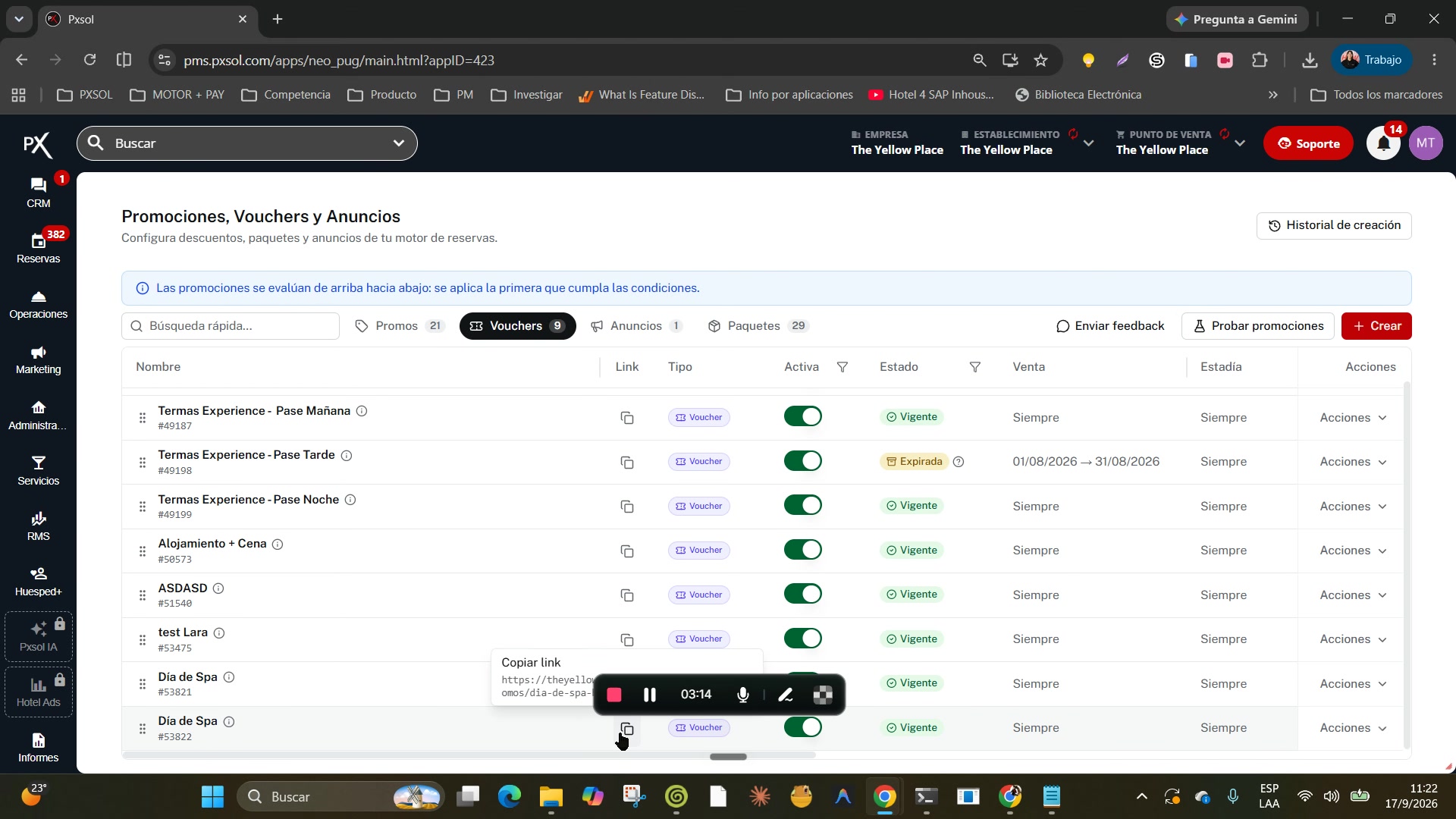
Task: Copy link for Termas Experience - Pase Mañana
Action: [626, 418]
